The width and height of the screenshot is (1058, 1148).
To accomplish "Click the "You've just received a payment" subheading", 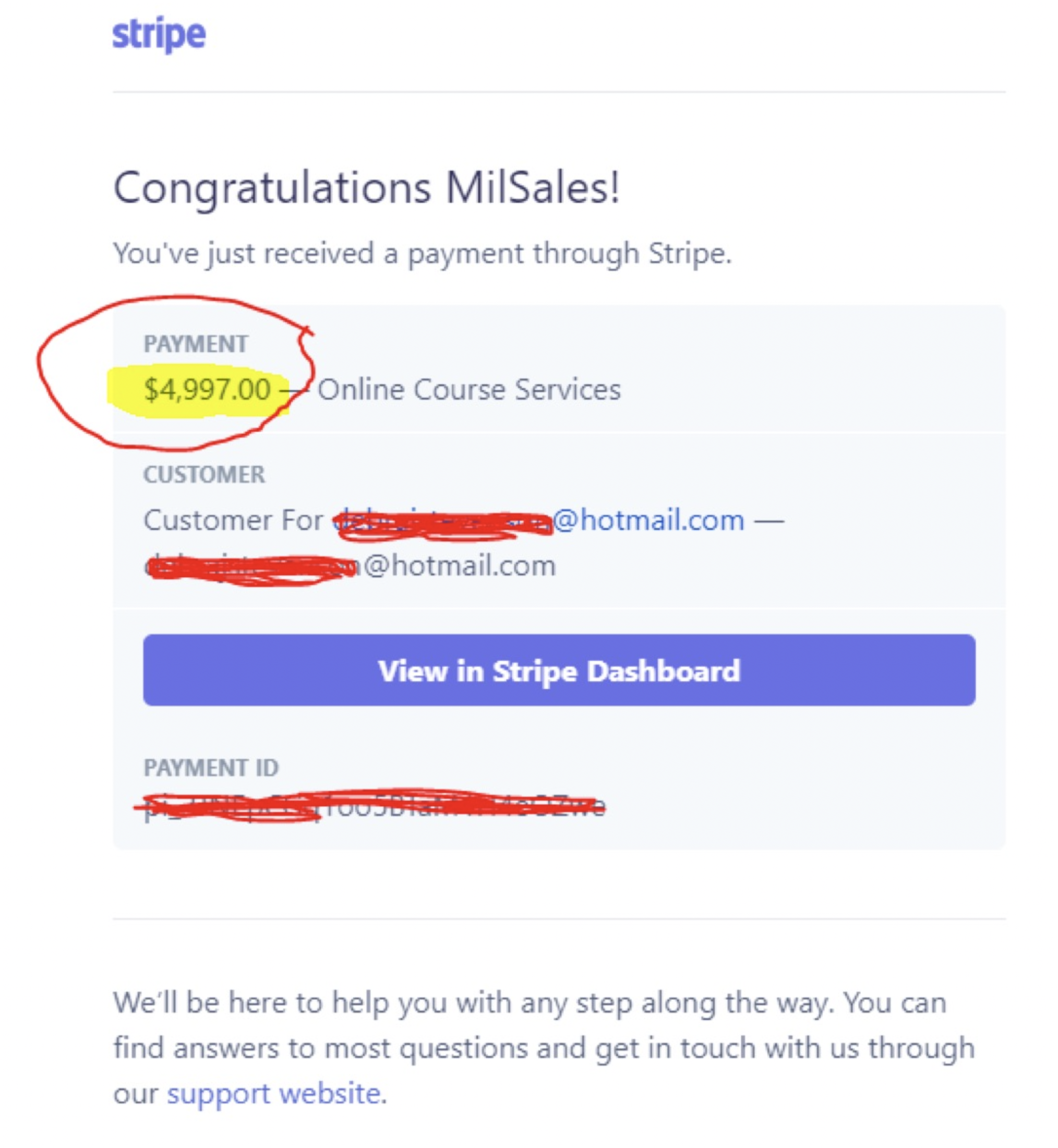I will (423, 253).
